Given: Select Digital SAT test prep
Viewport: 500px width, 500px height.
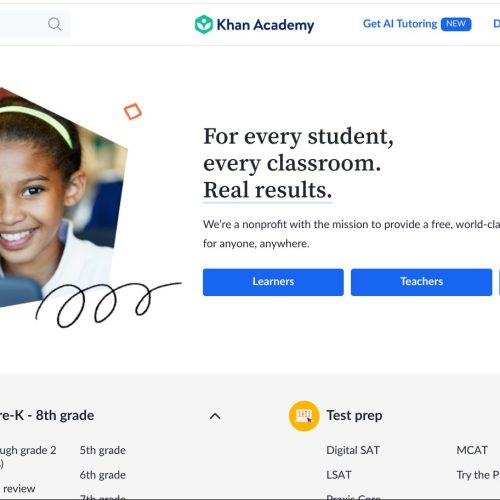Looking at the screenshot, I should [x=353, y=450].
